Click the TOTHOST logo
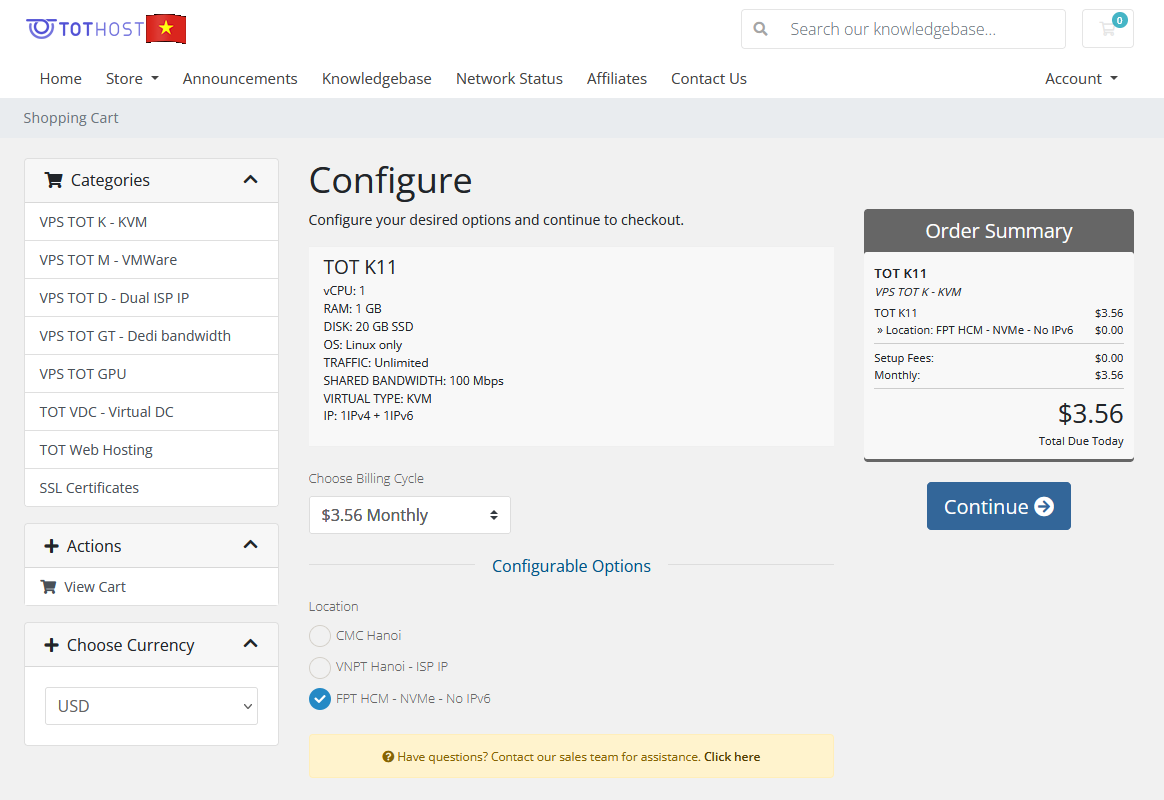 coord(85,29)
